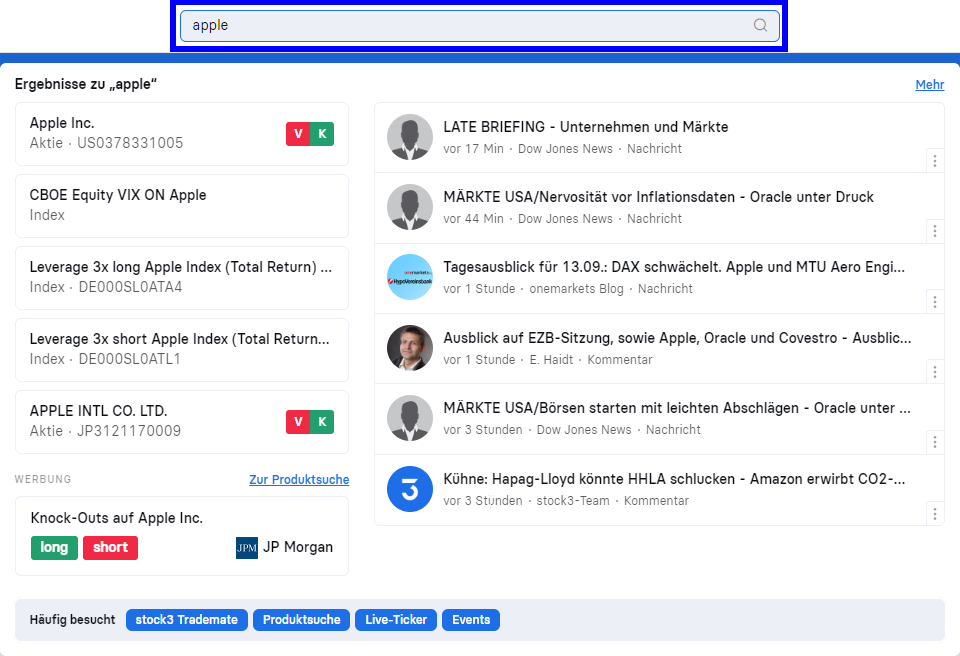
Task: Open Leverage 3x short Apple Index result
Action: pos(182,350)
